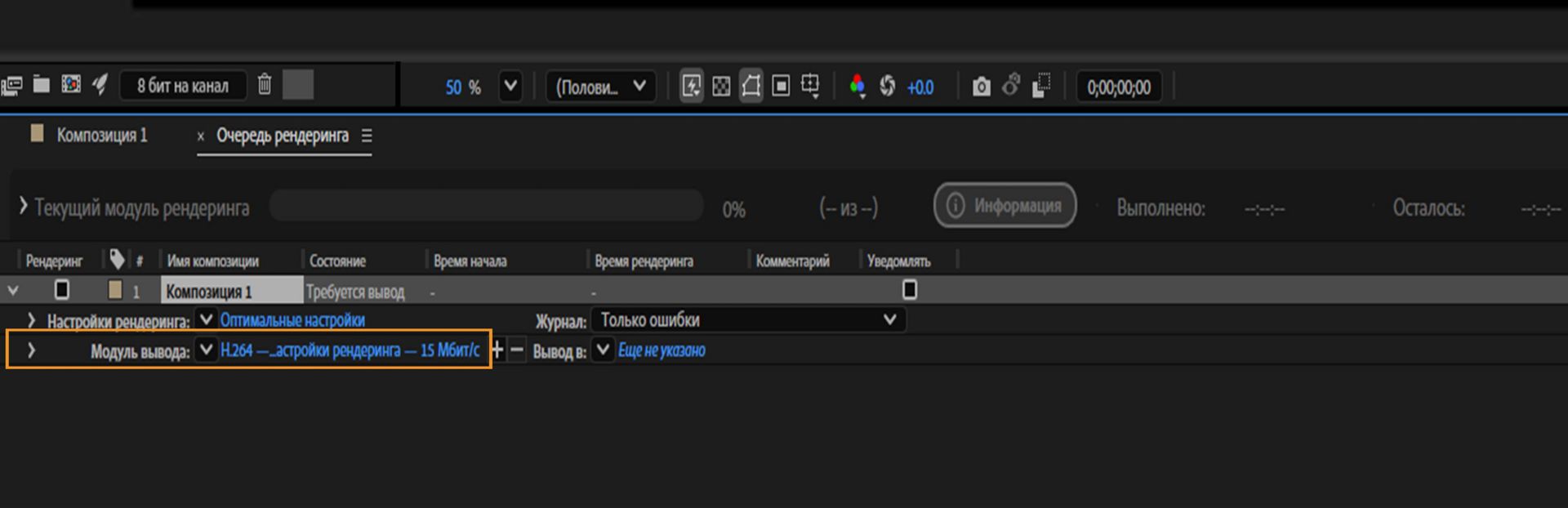Click the label tag icon in column header
1568x508 pixels.
coord(117,260)
